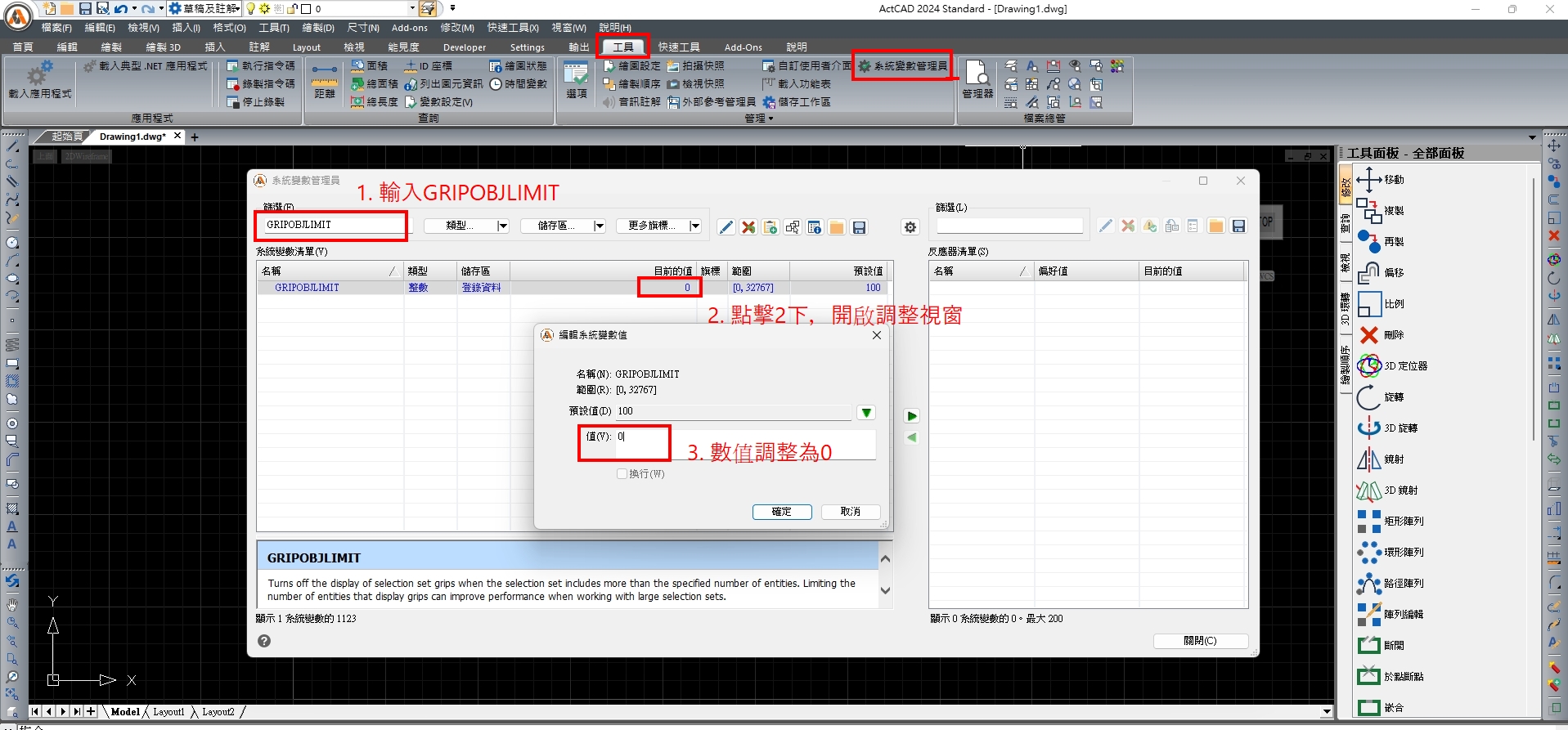This screenshot has height=730, width=1568.
Task: Open the 更多旗標 dropdown
Action: coord(694,226)
